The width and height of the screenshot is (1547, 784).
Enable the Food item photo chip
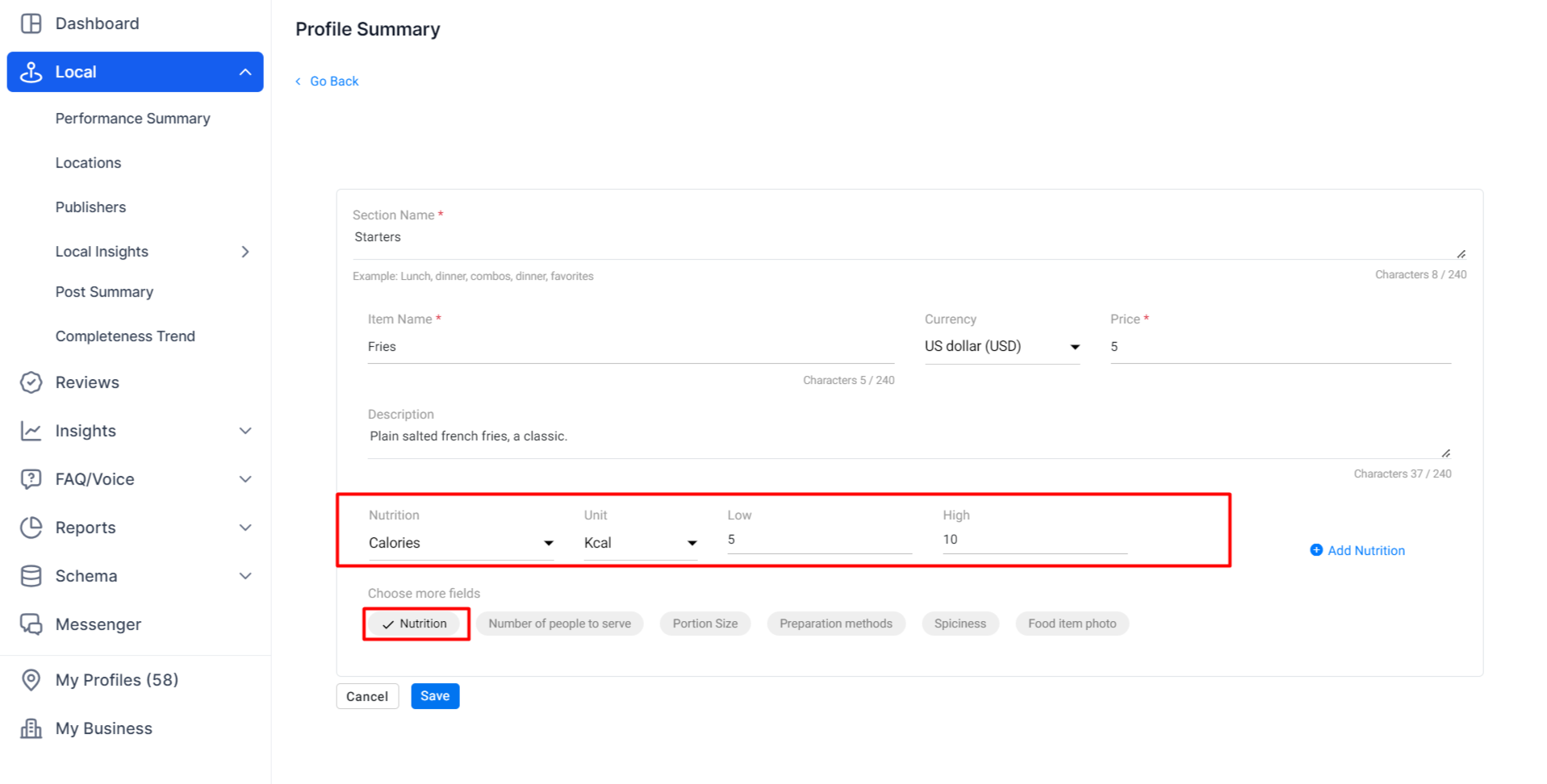coord(1072,623)
